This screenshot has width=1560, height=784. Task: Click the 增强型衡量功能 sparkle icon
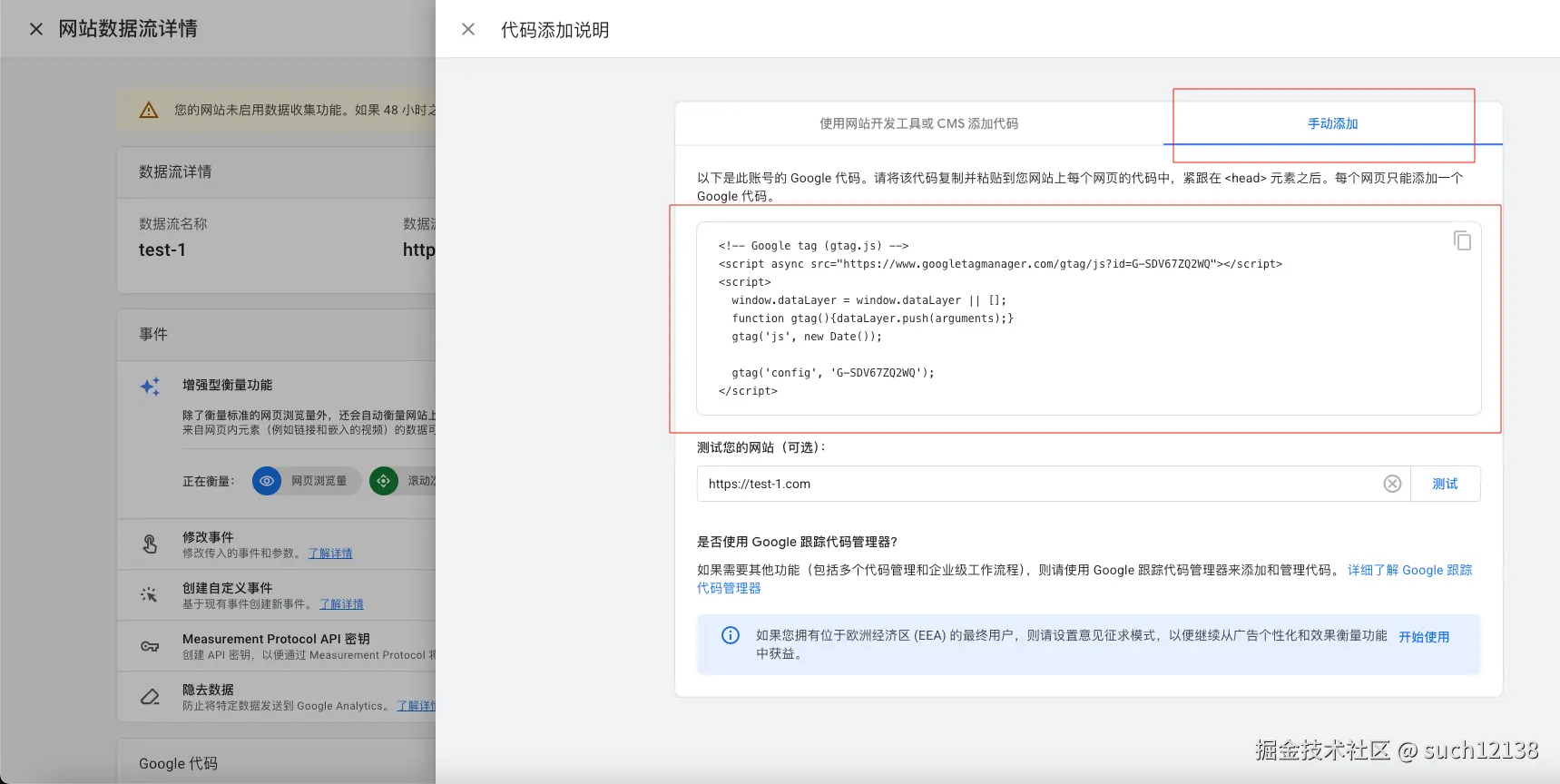pos(150,386)
